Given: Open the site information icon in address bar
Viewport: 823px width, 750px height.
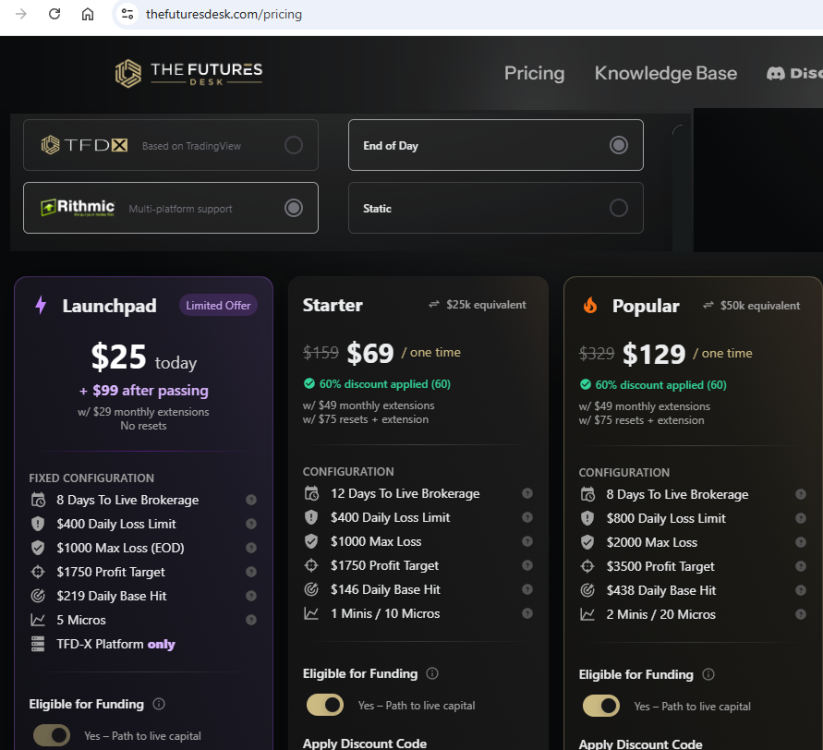Looking at the screenshot, I should (x=126, y=14).
